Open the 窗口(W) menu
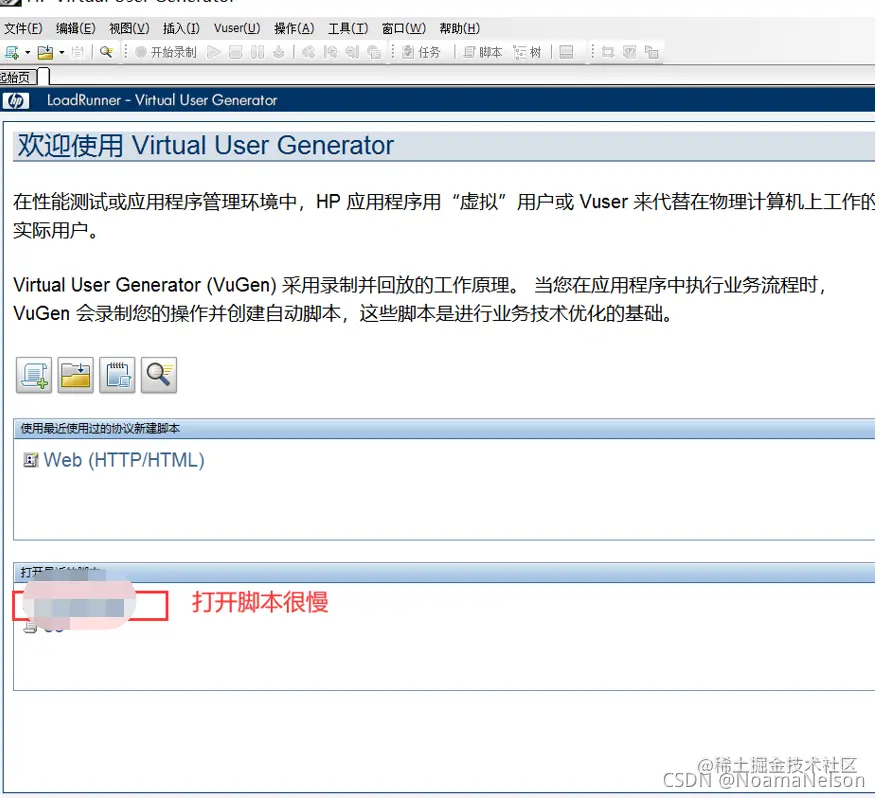The width and height of the screenshot is (880, 798). click(x=404, y=29)
